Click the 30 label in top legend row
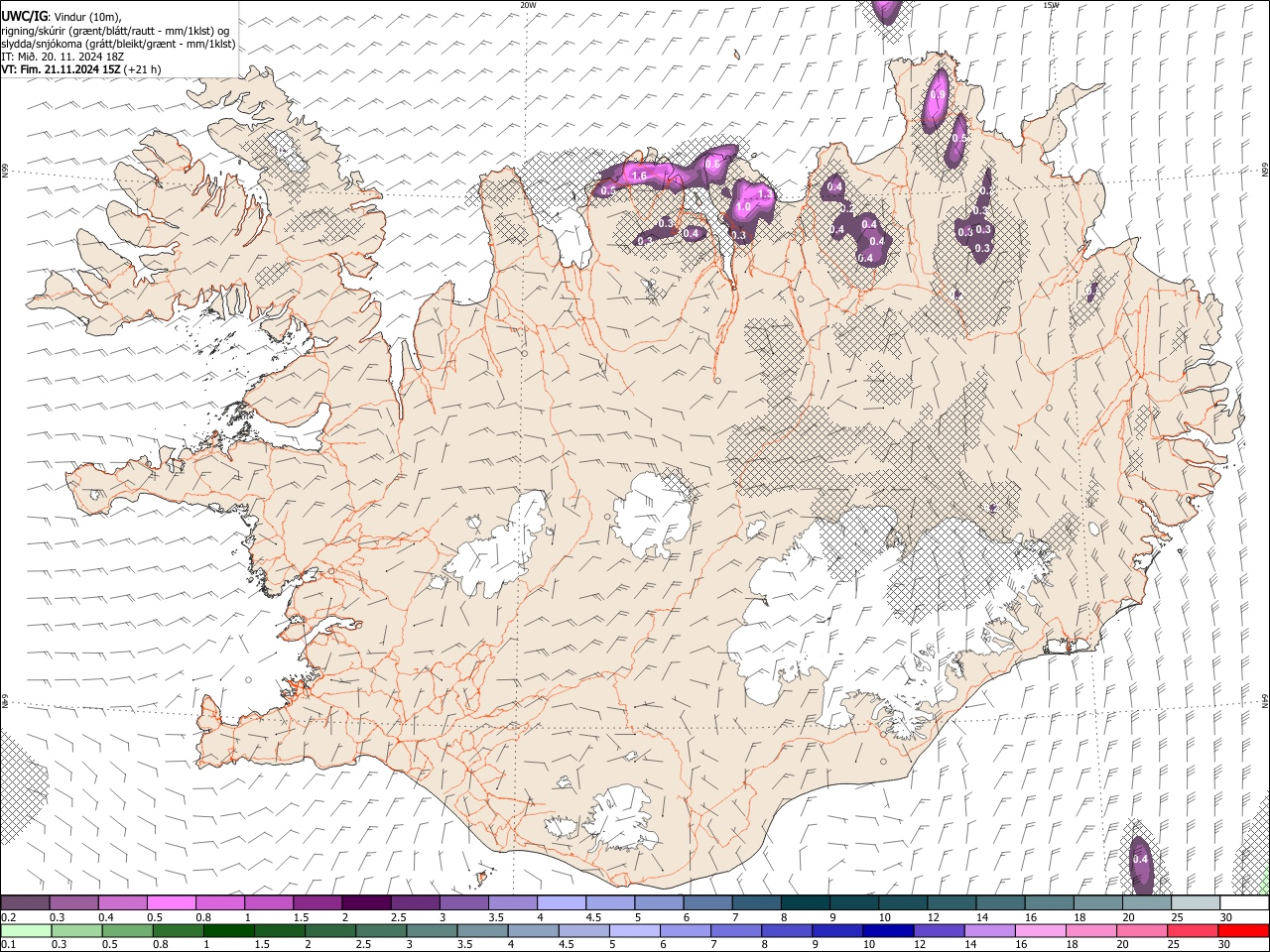1270x952 pixels. click(1226, 917)
